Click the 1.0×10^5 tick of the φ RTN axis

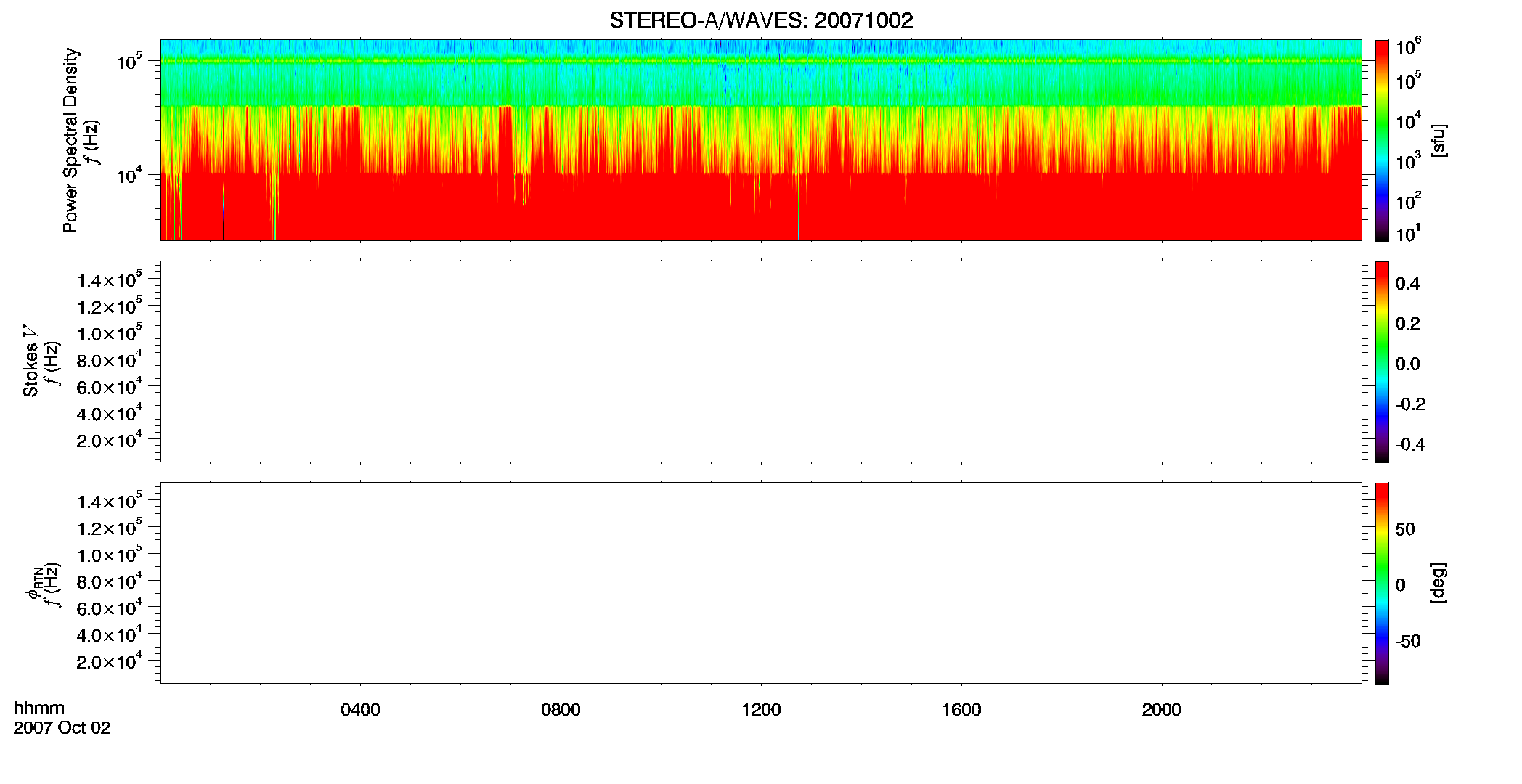(x=110, y=555)
